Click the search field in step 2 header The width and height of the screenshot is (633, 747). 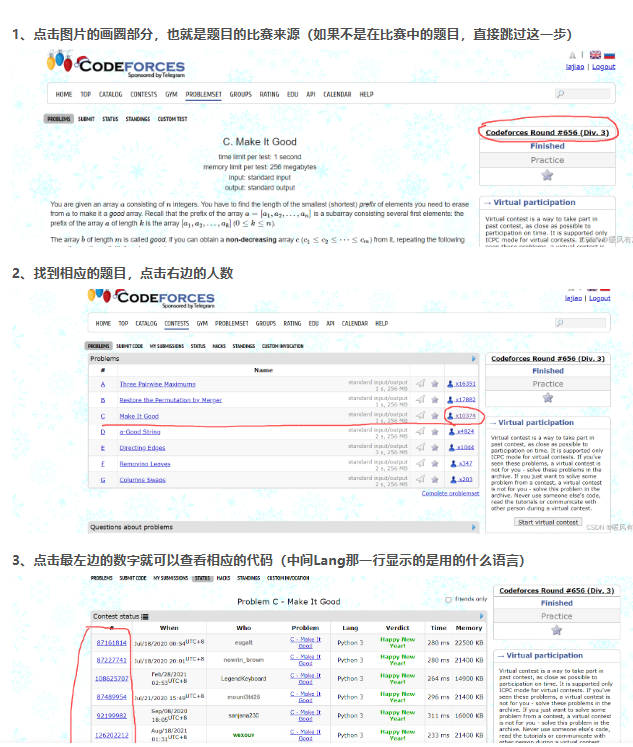click(580, 323)
